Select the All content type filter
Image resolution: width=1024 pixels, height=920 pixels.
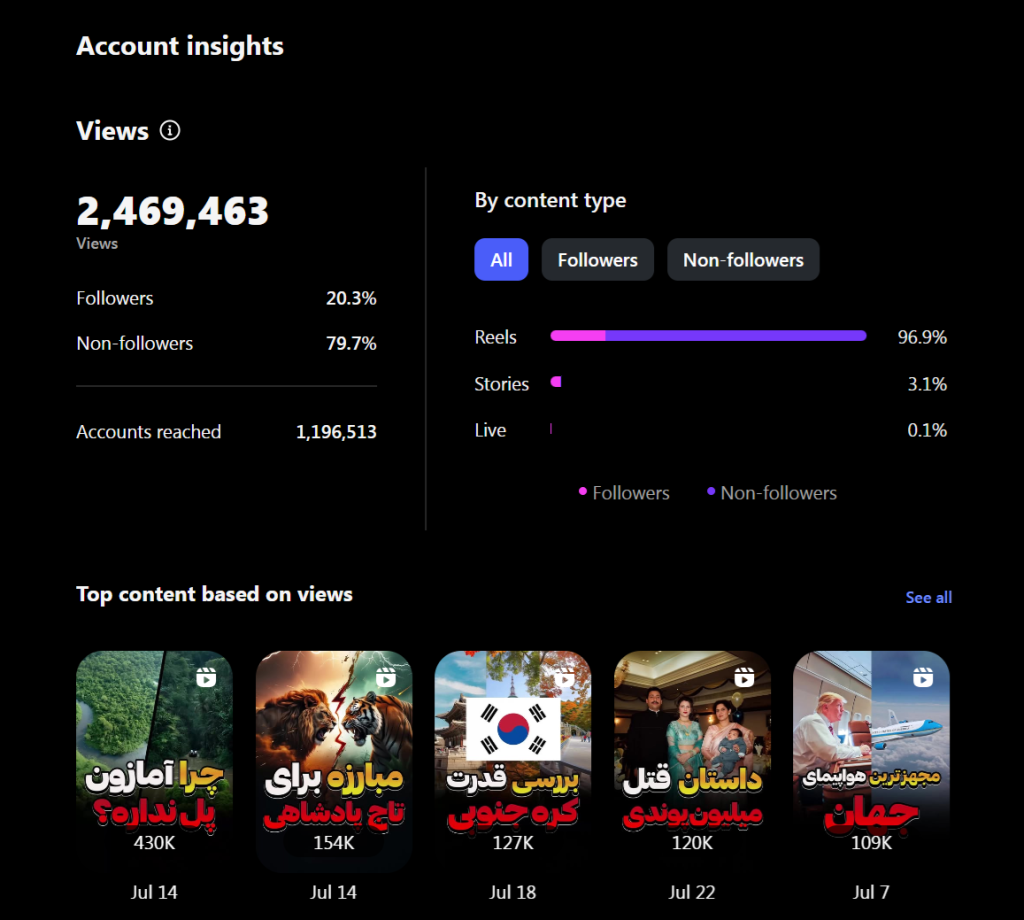click(501, 260)
